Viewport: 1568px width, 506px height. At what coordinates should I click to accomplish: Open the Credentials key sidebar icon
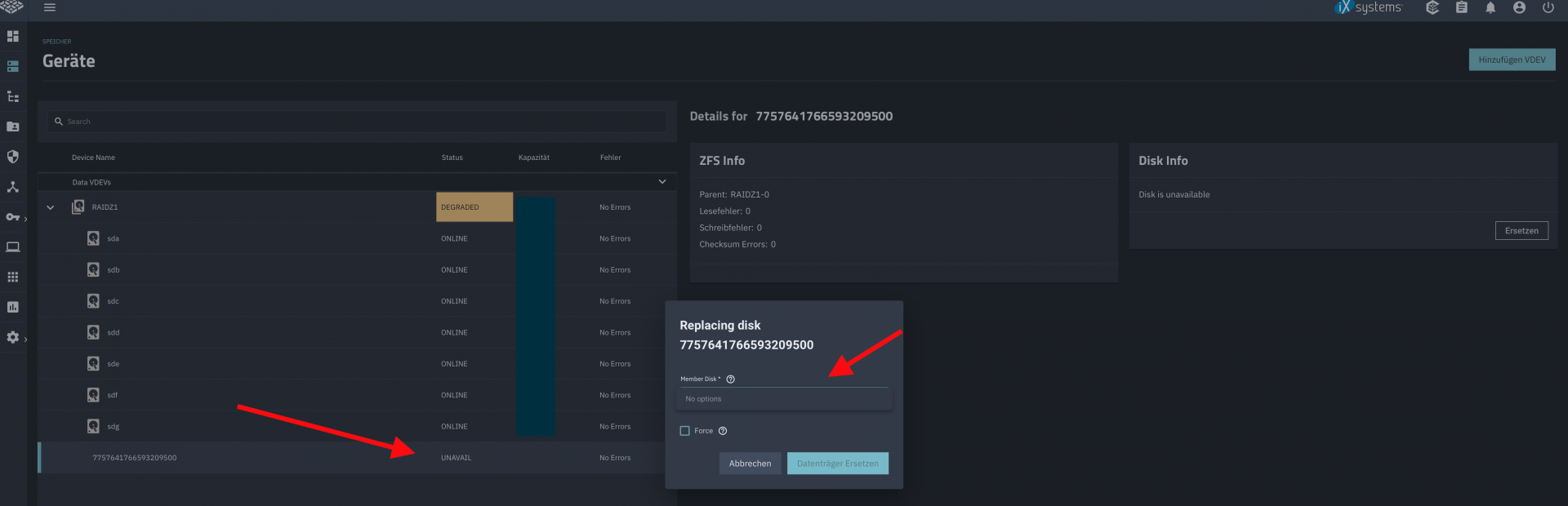pos(13,217)
